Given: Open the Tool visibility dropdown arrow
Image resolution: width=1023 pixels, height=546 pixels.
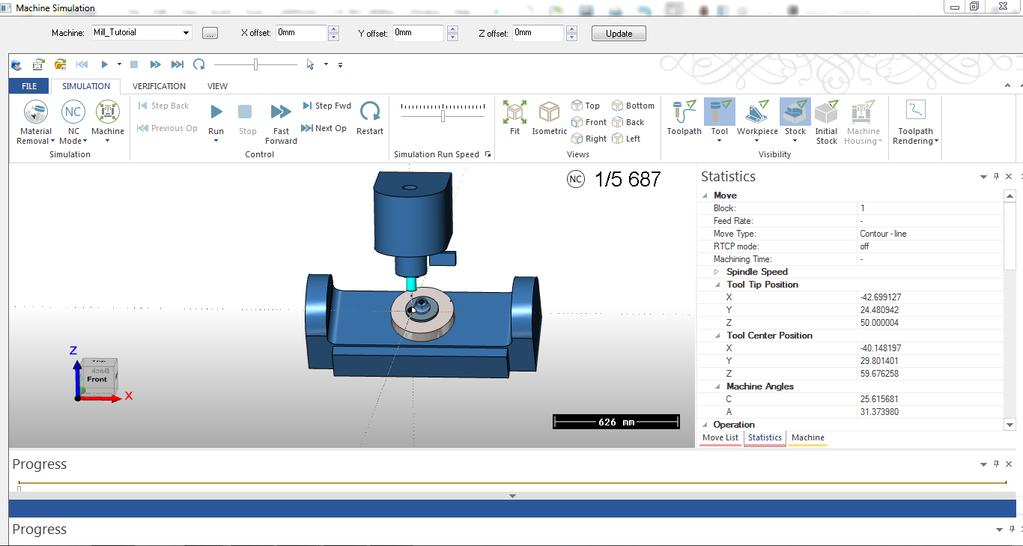Looking at the screenshot, I should [720, 141].
